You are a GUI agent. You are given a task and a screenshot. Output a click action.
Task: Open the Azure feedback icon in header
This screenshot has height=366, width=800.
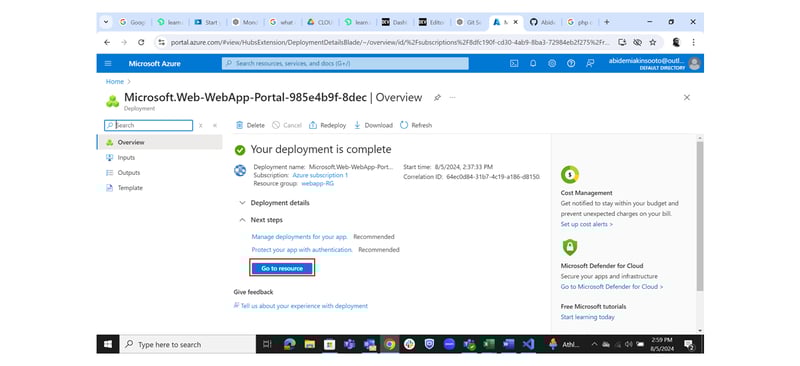(x=590, y=64)
